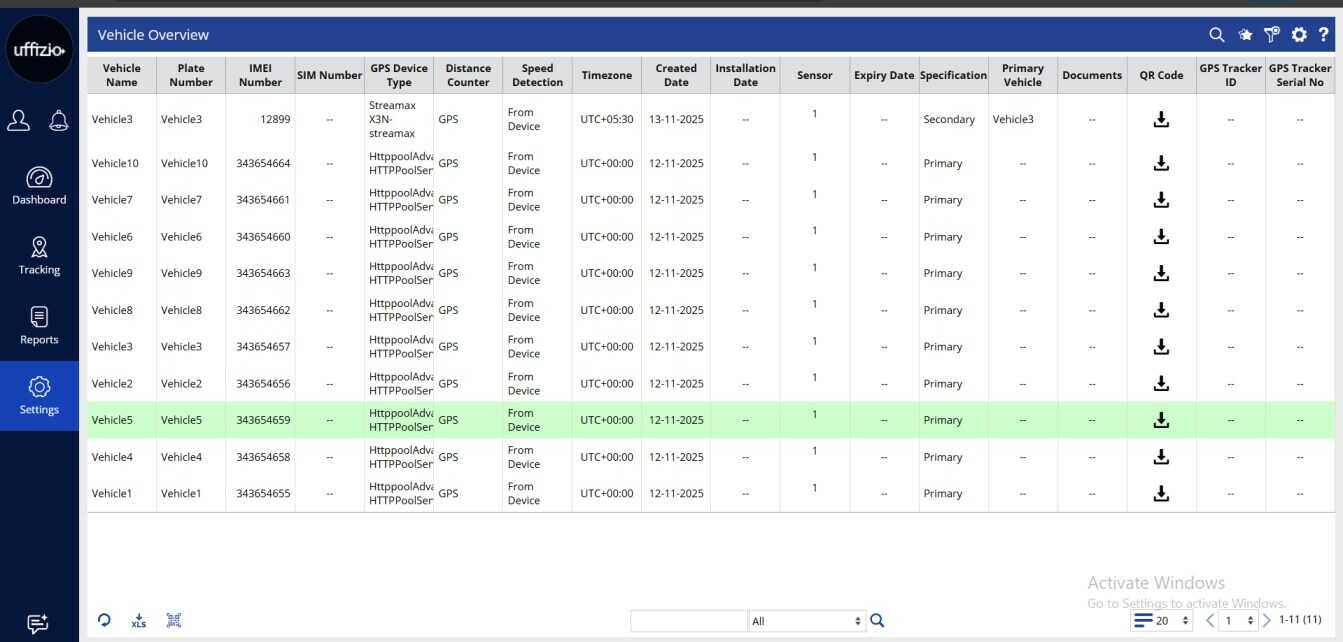Screen dimensions: 1343x642
Task: Download QR code for Vehicle10
Action: [x=1161, y=163]
